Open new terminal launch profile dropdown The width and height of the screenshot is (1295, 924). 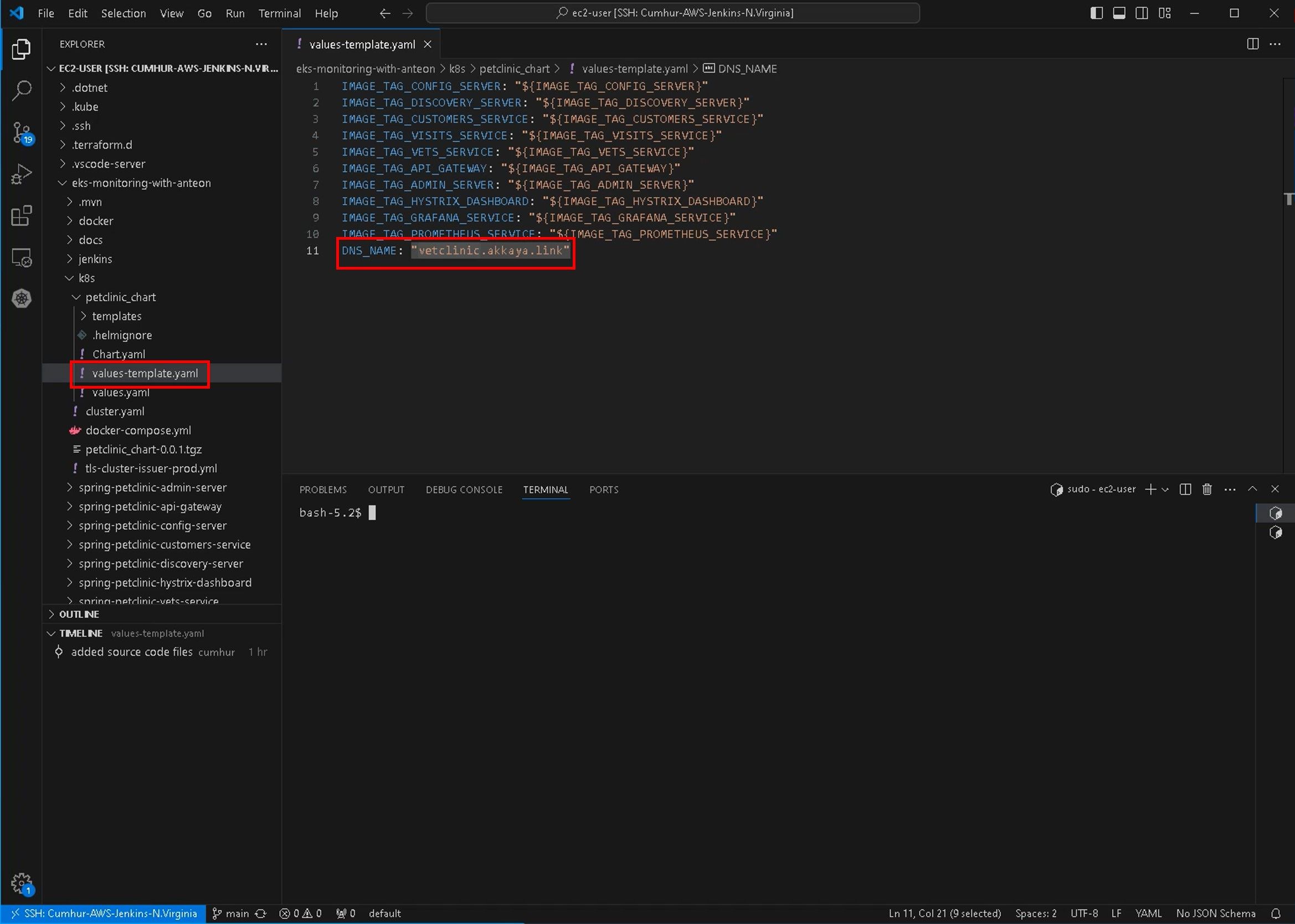(x=1165, y=489)
